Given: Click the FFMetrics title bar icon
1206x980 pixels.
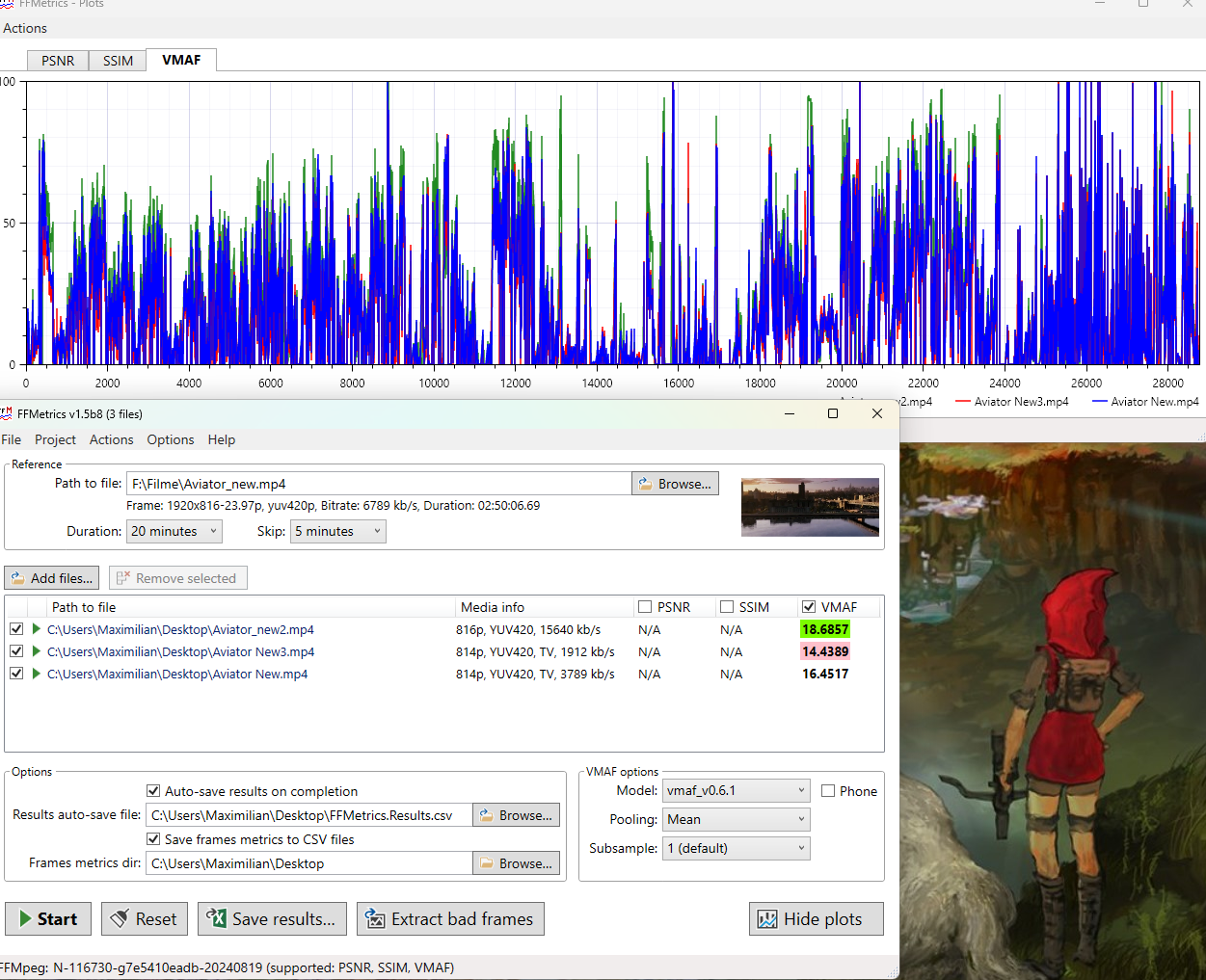Looking at the screenshot, I should [x=7, y=413].
